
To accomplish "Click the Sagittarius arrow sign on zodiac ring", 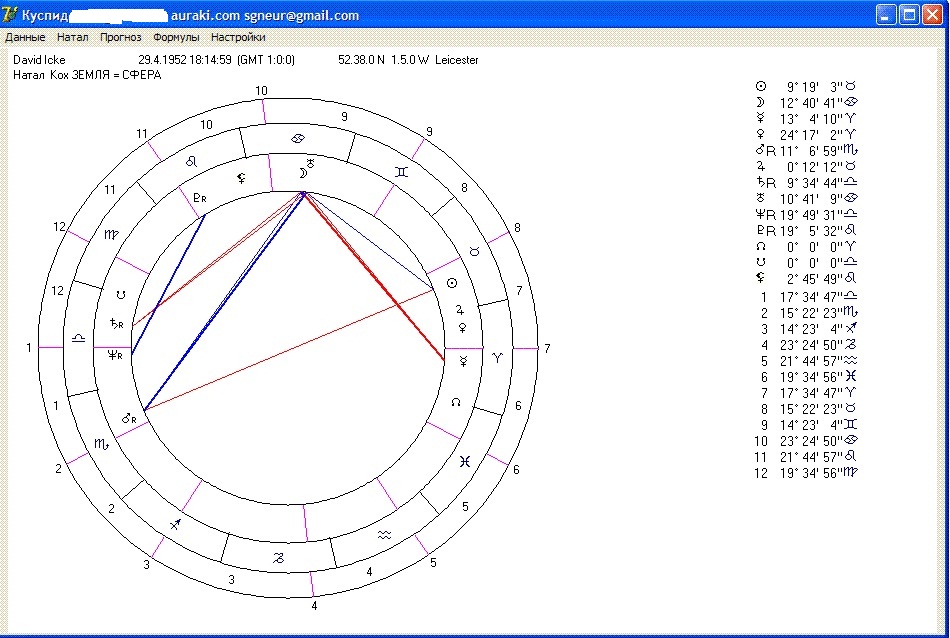I will (x=176, y=524).
